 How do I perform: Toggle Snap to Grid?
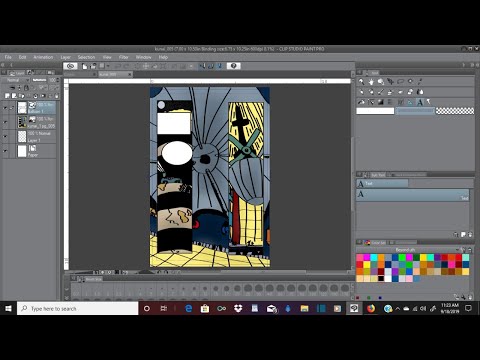(220, 66)
